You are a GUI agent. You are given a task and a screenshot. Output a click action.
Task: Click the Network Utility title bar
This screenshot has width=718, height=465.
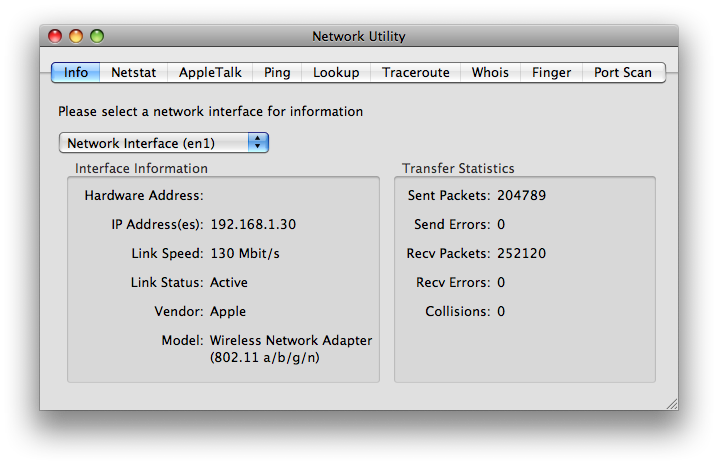click(x=359, y=36)
